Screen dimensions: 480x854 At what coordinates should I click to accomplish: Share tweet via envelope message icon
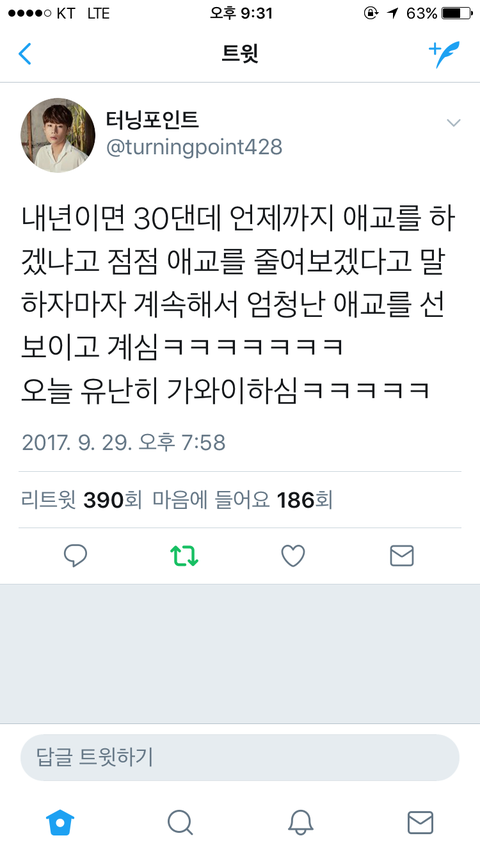[x=402, y=556]
